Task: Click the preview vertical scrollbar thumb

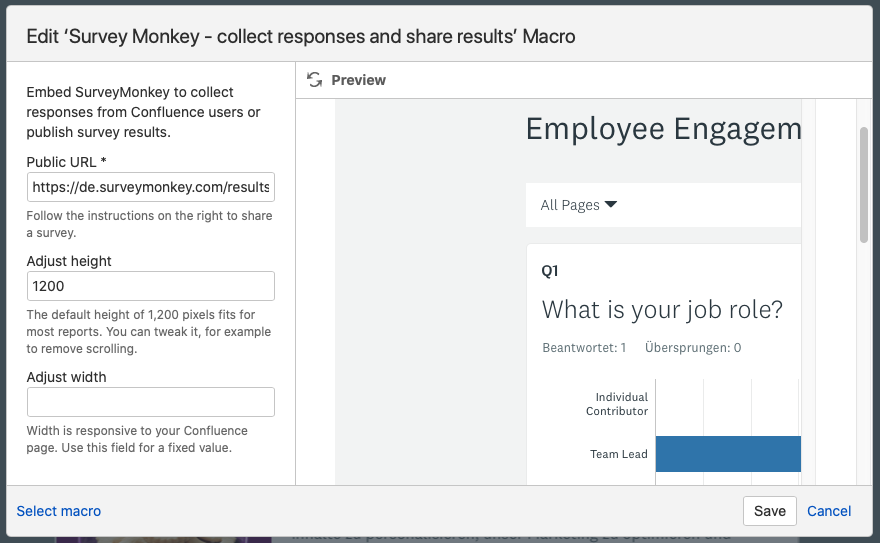Action: coord(864,185)
